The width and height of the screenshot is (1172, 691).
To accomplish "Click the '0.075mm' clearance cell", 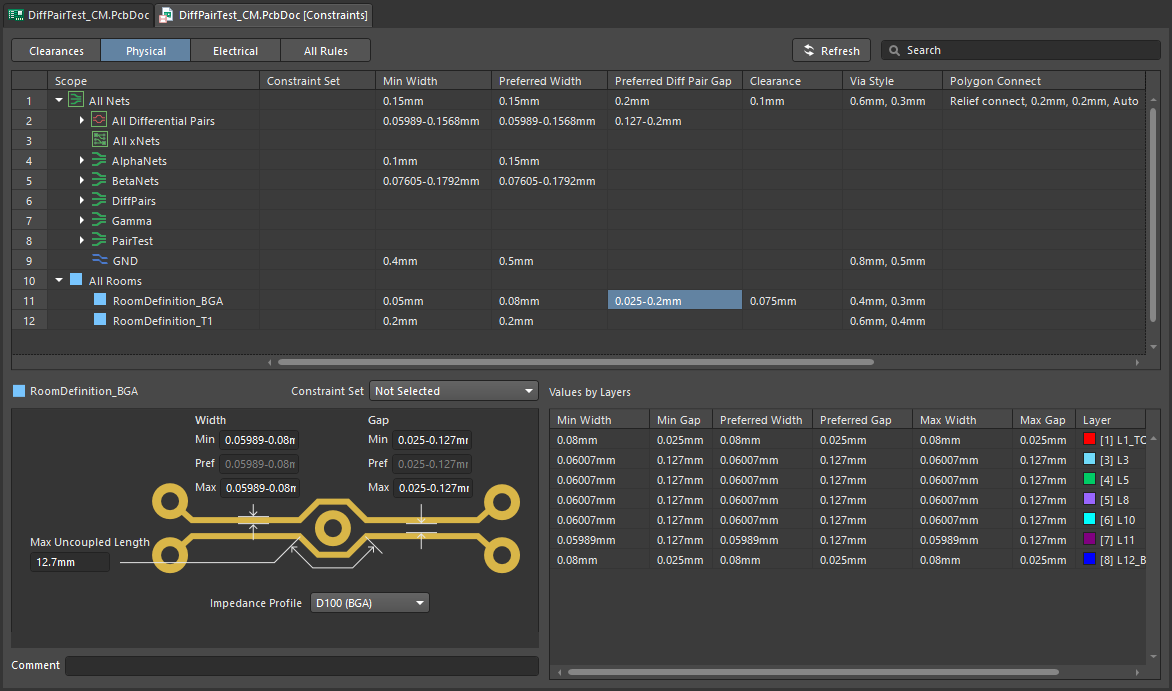I will click(x=792, y=300).
